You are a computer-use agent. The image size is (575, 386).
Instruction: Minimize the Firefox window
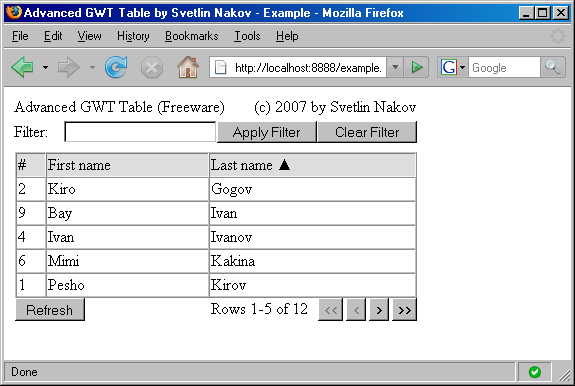[526, 13]
